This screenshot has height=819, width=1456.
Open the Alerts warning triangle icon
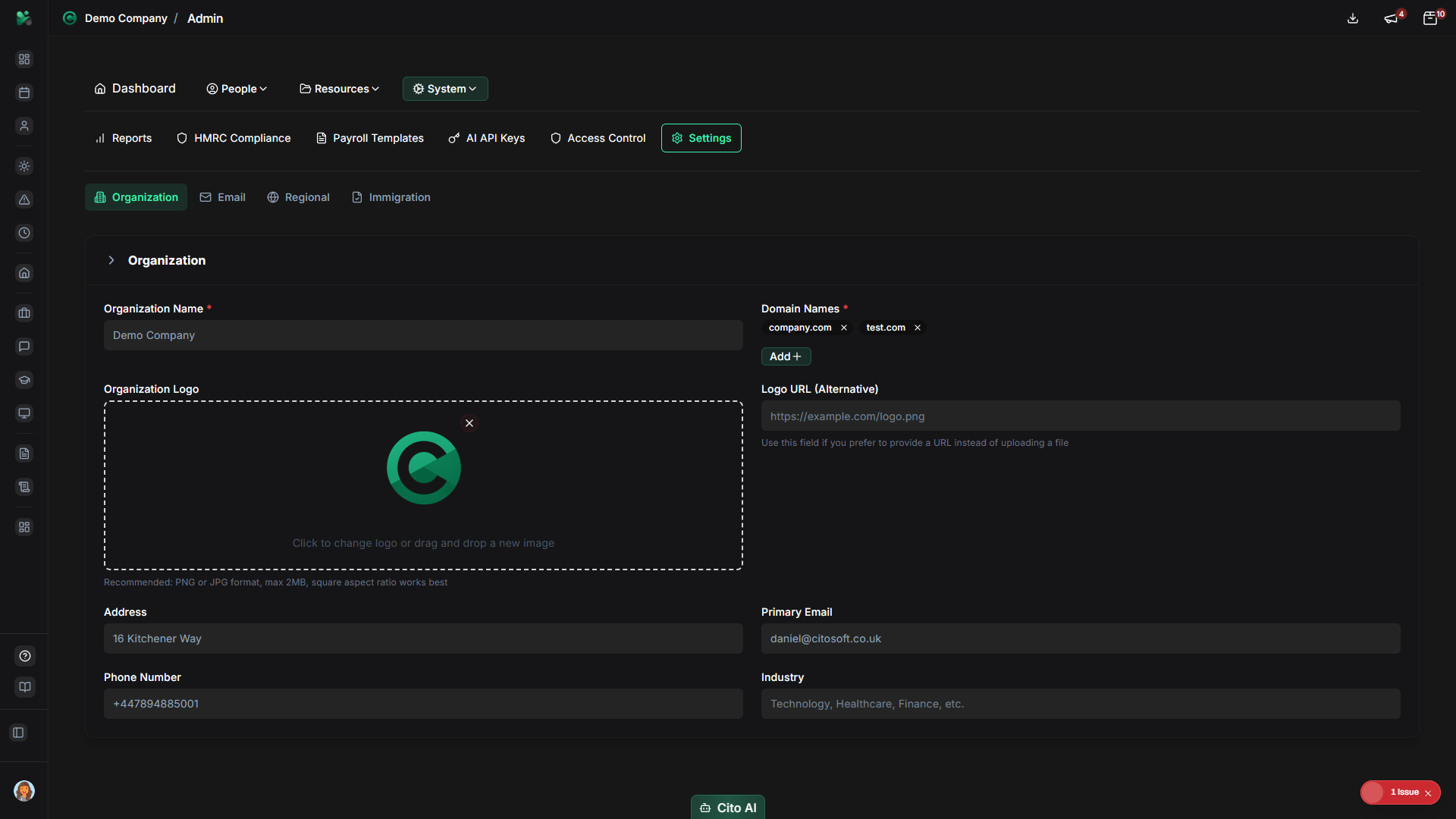(24, 200)
